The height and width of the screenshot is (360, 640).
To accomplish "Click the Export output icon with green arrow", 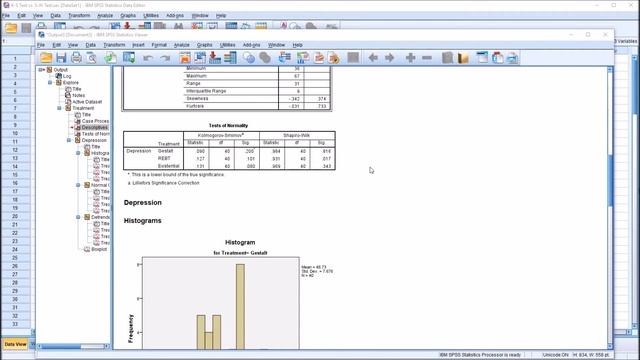I will coord(110,58).
